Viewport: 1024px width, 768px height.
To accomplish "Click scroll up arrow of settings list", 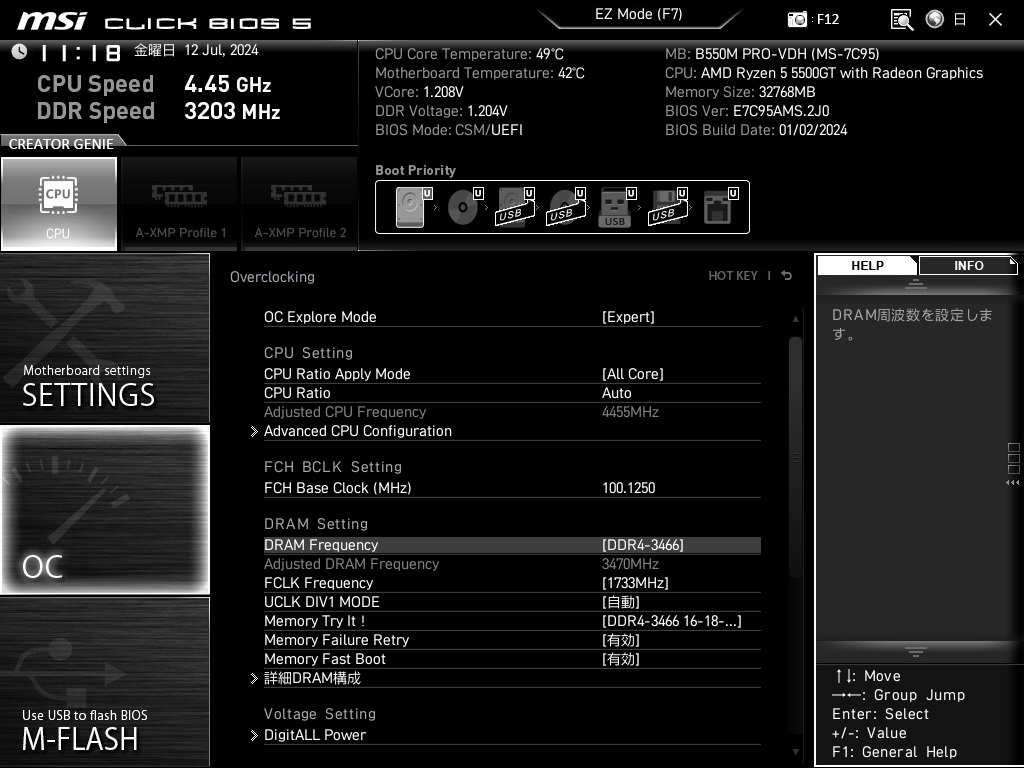I will click(795, 319).
